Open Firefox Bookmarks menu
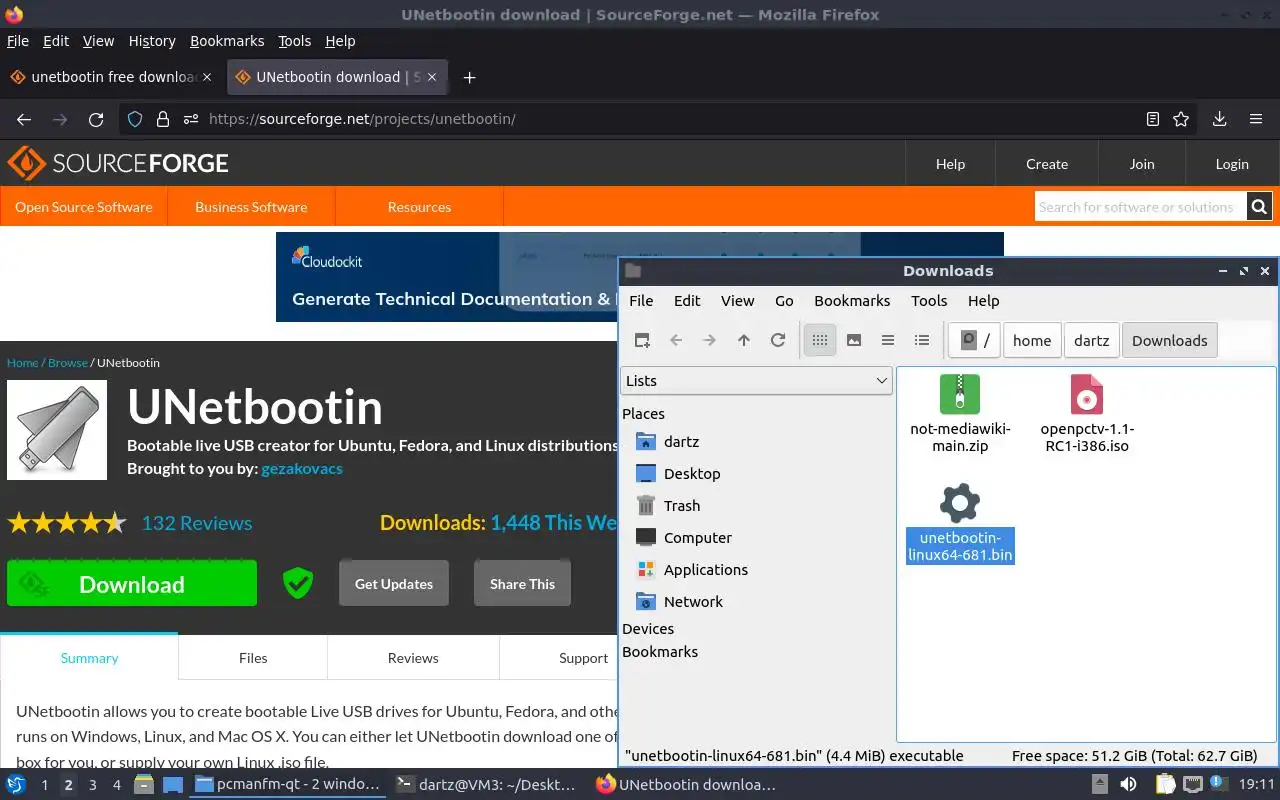This screenshot has height=800, width=1280. coord(227,41)
